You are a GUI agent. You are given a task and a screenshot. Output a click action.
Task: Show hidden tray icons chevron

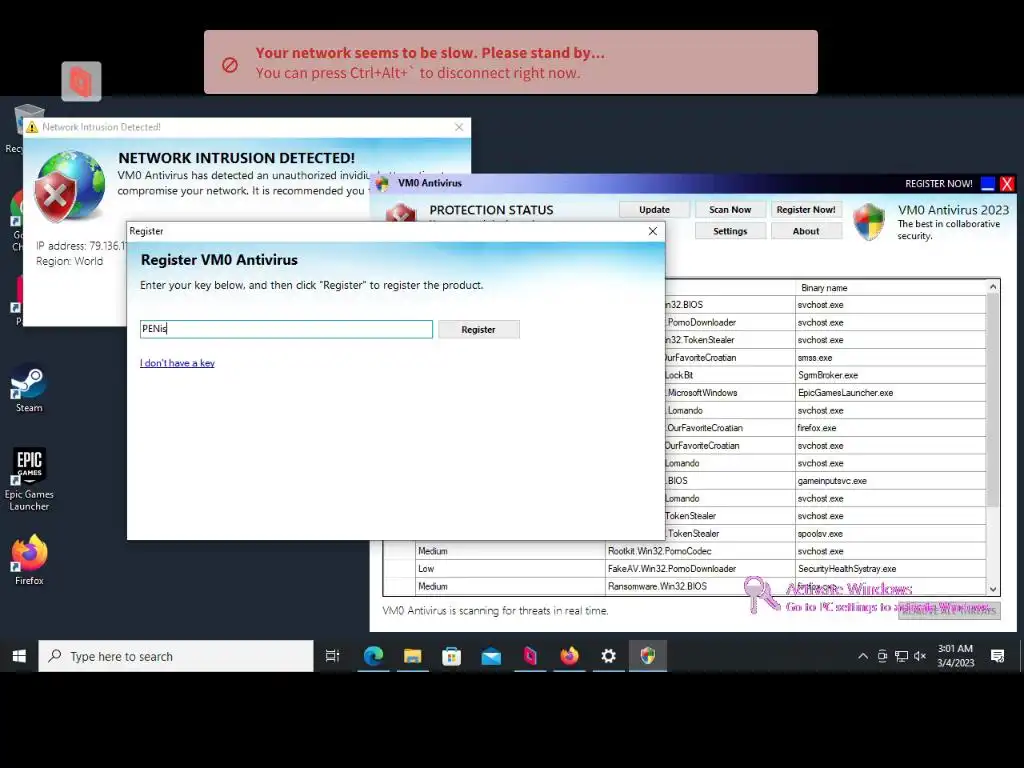863,656
